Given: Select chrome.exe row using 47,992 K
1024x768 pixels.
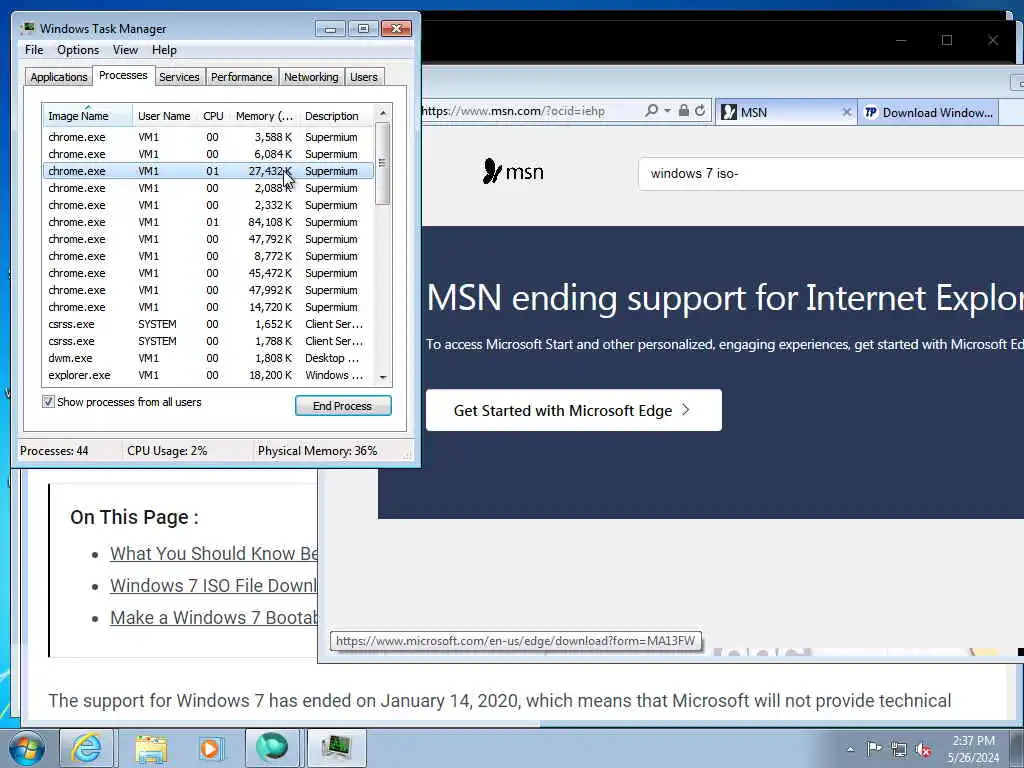Looking at the screenshot, I should 208,290.
